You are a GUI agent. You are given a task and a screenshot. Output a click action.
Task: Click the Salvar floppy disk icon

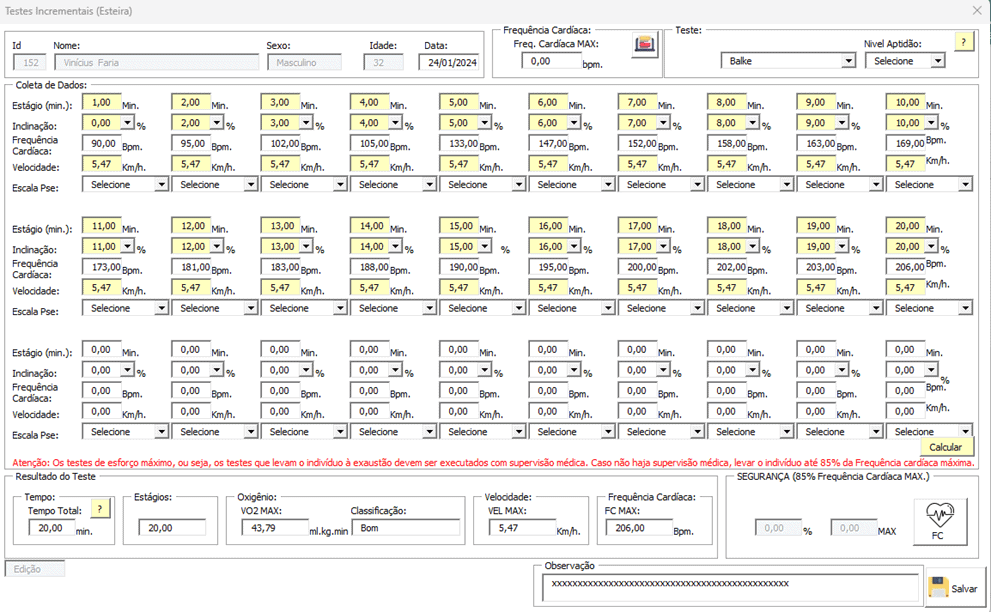pos(939,587)
